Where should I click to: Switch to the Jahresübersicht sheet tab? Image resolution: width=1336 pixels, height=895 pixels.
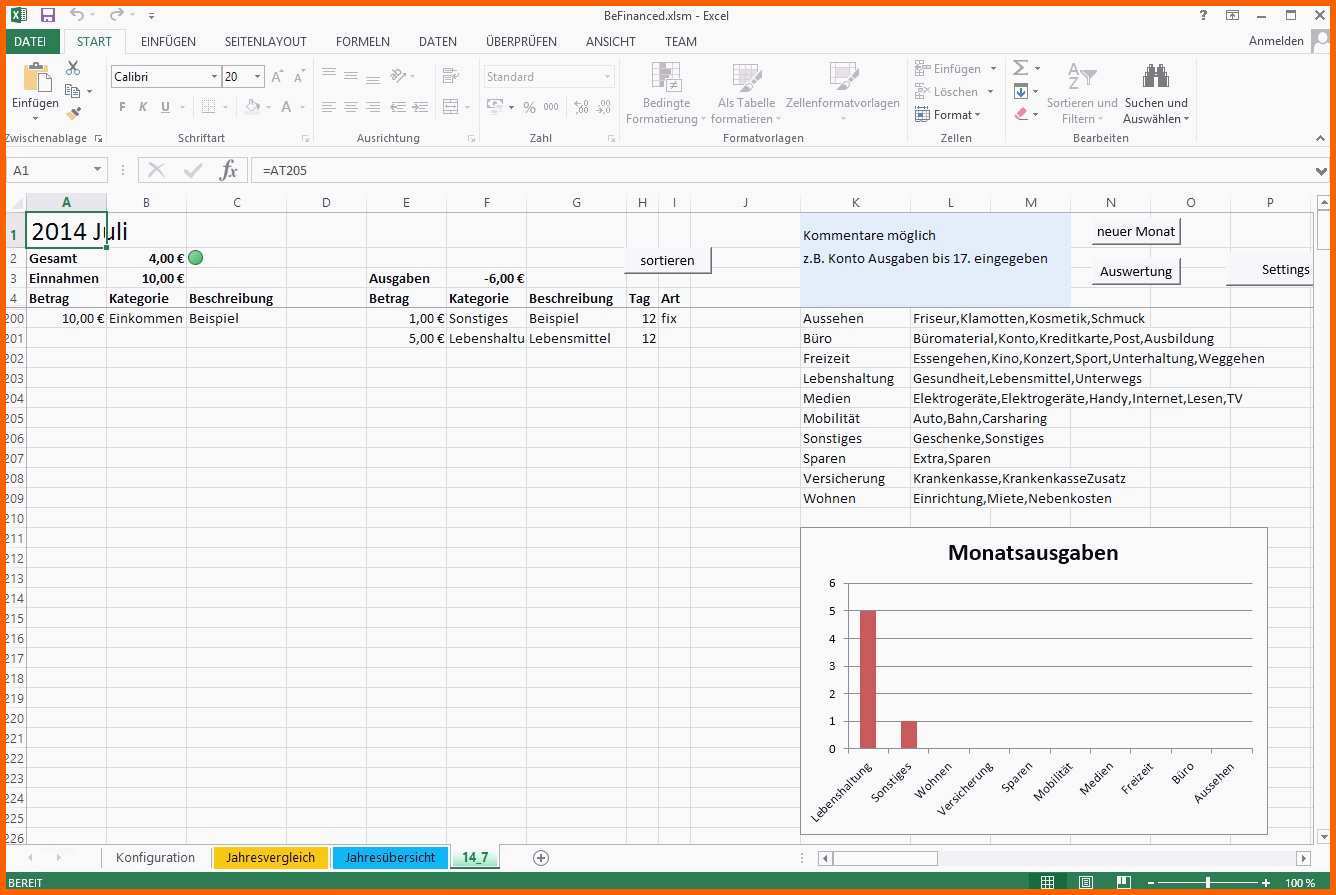pyautogui.click(x=390, y=857)
